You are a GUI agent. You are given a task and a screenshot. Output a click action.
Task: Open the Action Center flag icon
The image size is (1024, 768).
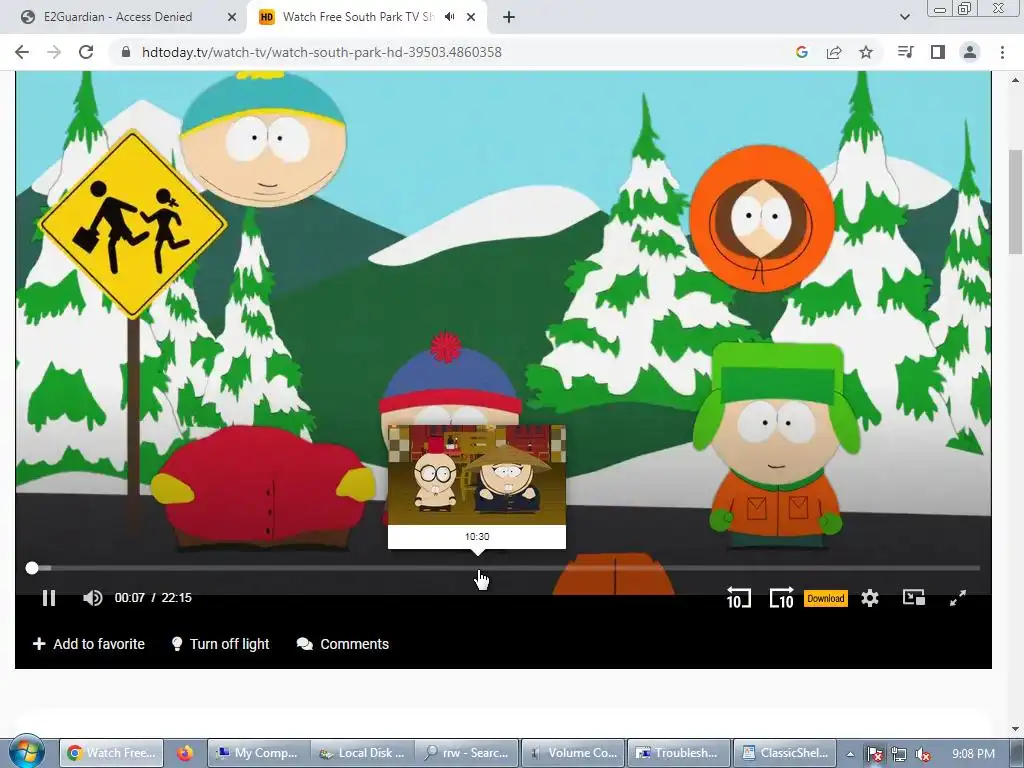click(874, 754)
